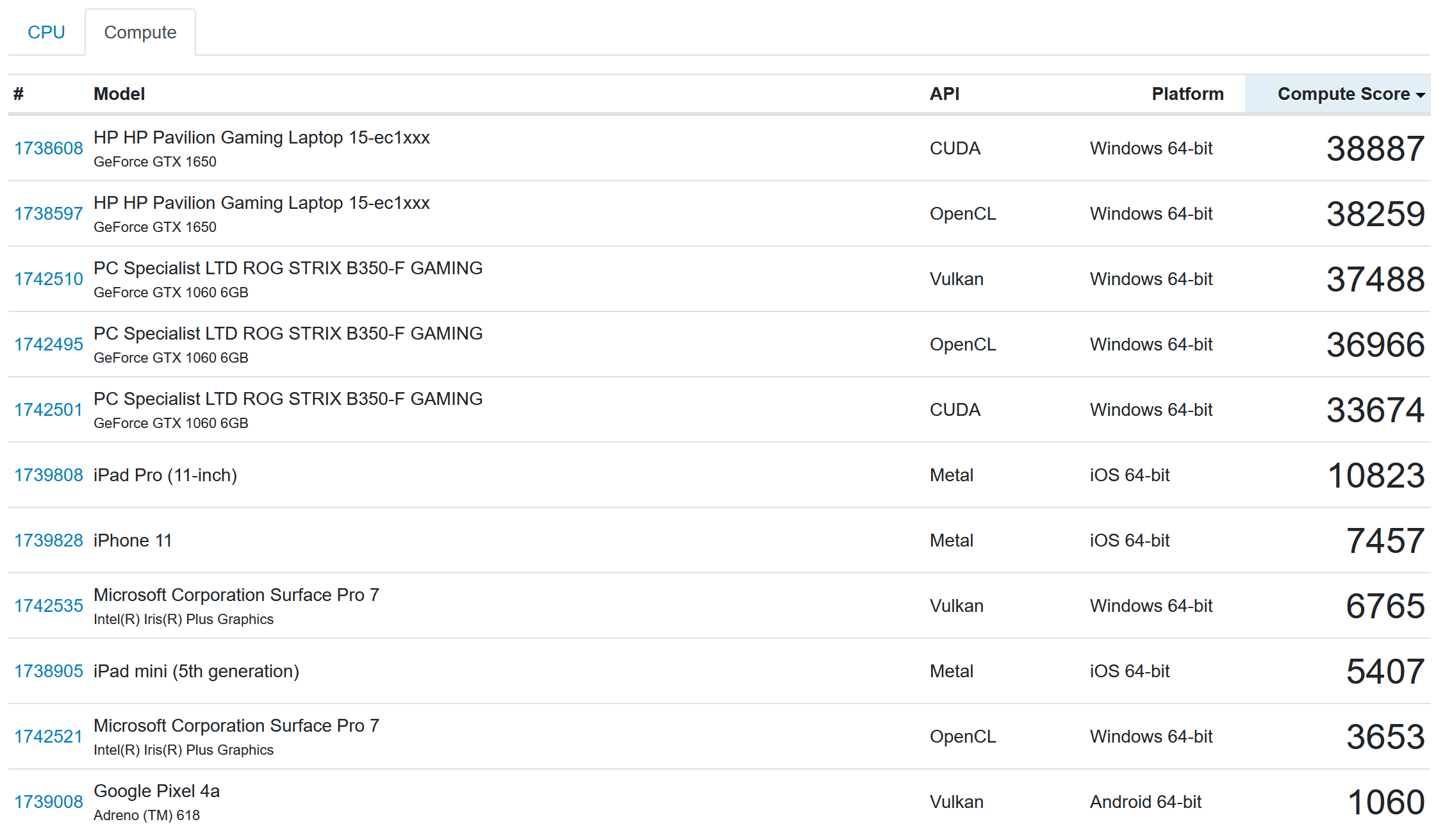
Task: Open benchmark result 1738597
Action: tap(49, 213)
